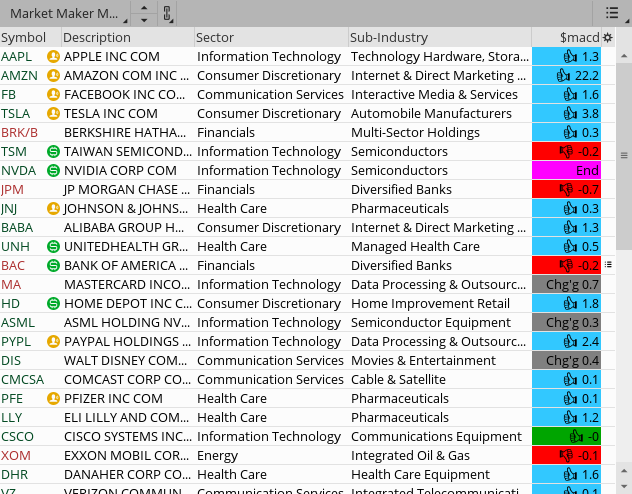Click the red thumbs-down MACD cell for JPM
This screenshot has width=632, height=494.
coord(567,190)
